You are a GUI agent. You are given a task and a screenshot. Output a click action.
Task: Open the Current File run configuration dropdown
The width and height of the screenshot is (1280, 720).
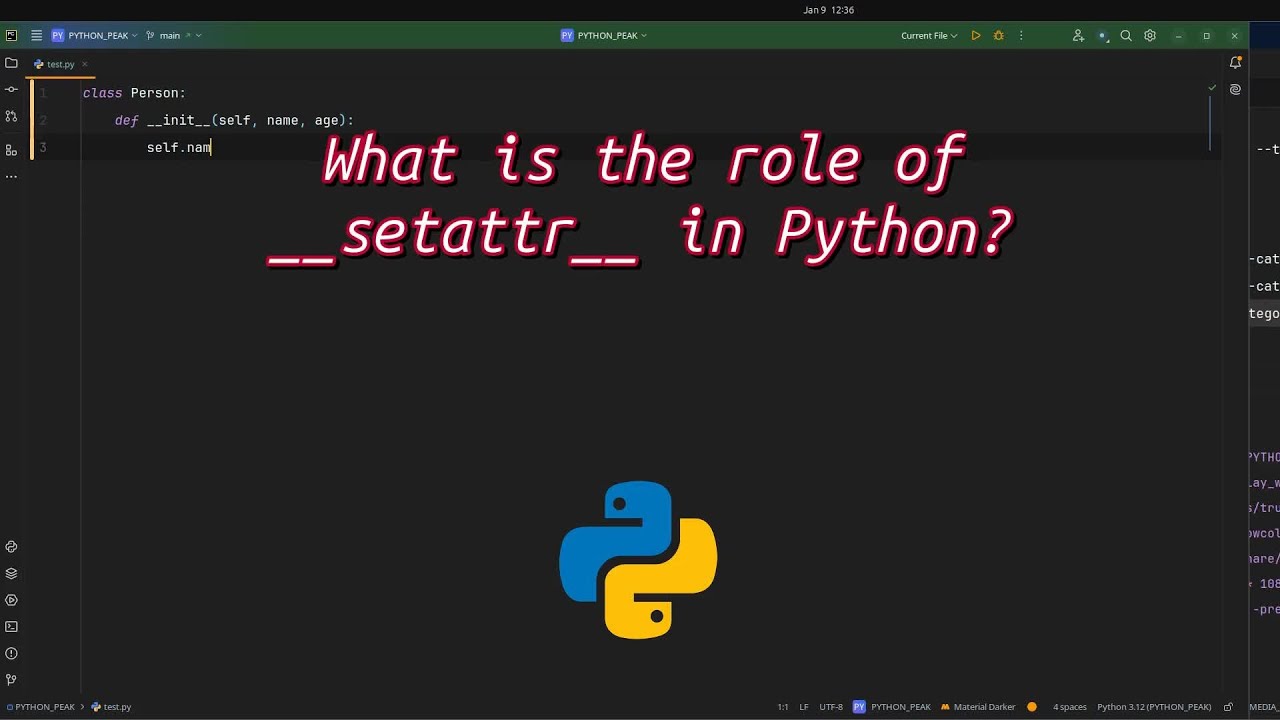tap(929, 35)
